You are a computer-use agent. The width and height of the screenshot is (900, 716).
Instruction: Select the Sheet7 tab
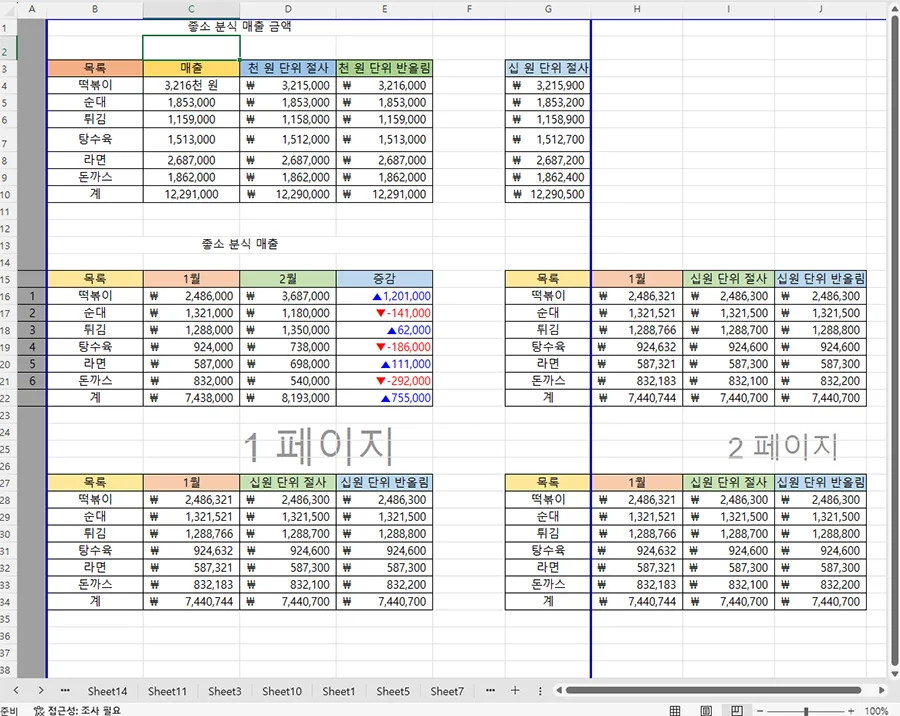[447, 690]
